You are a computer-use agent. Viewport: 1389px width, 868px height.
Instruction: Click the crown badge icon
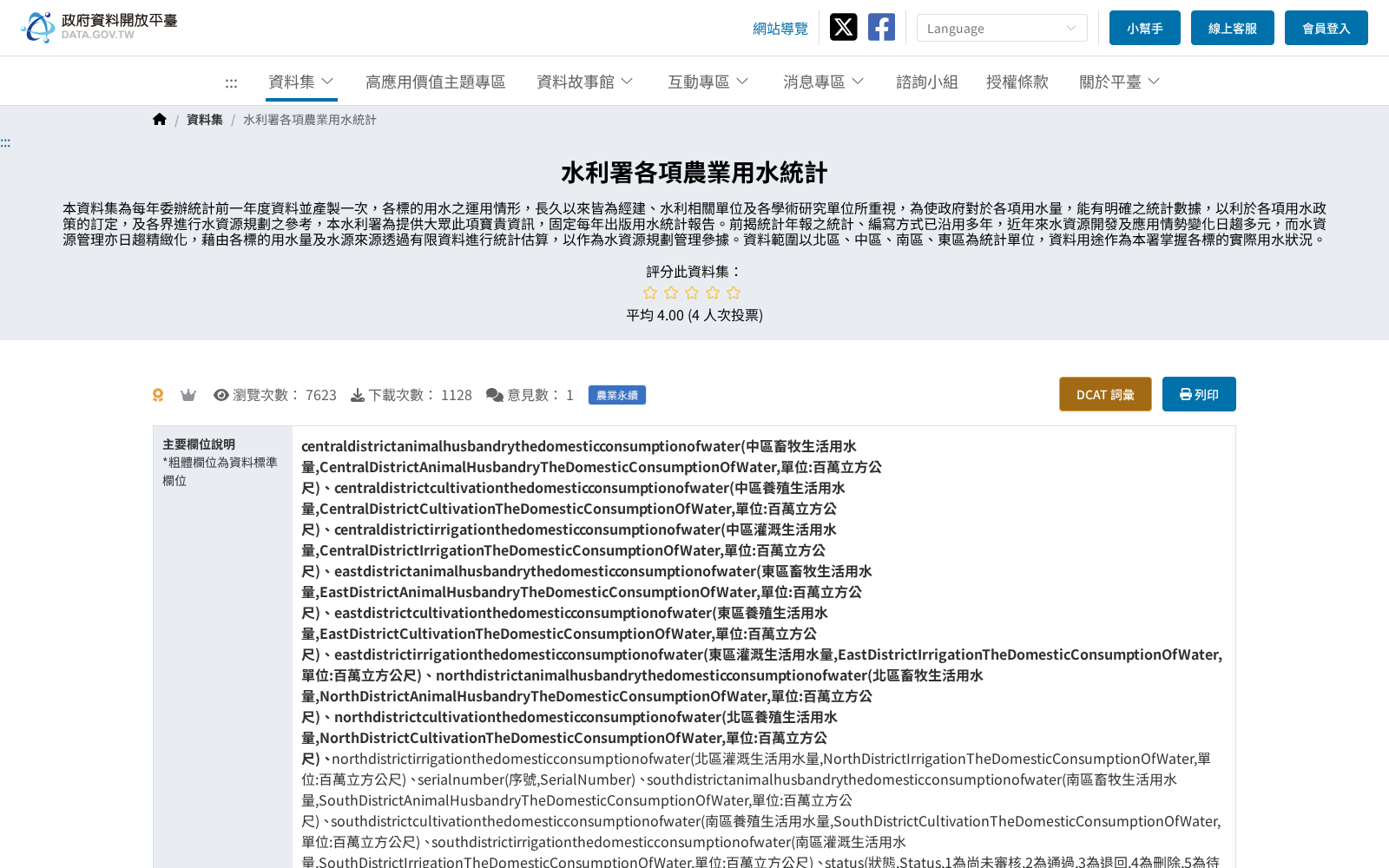pyautogui.click(x=188, y=395)
